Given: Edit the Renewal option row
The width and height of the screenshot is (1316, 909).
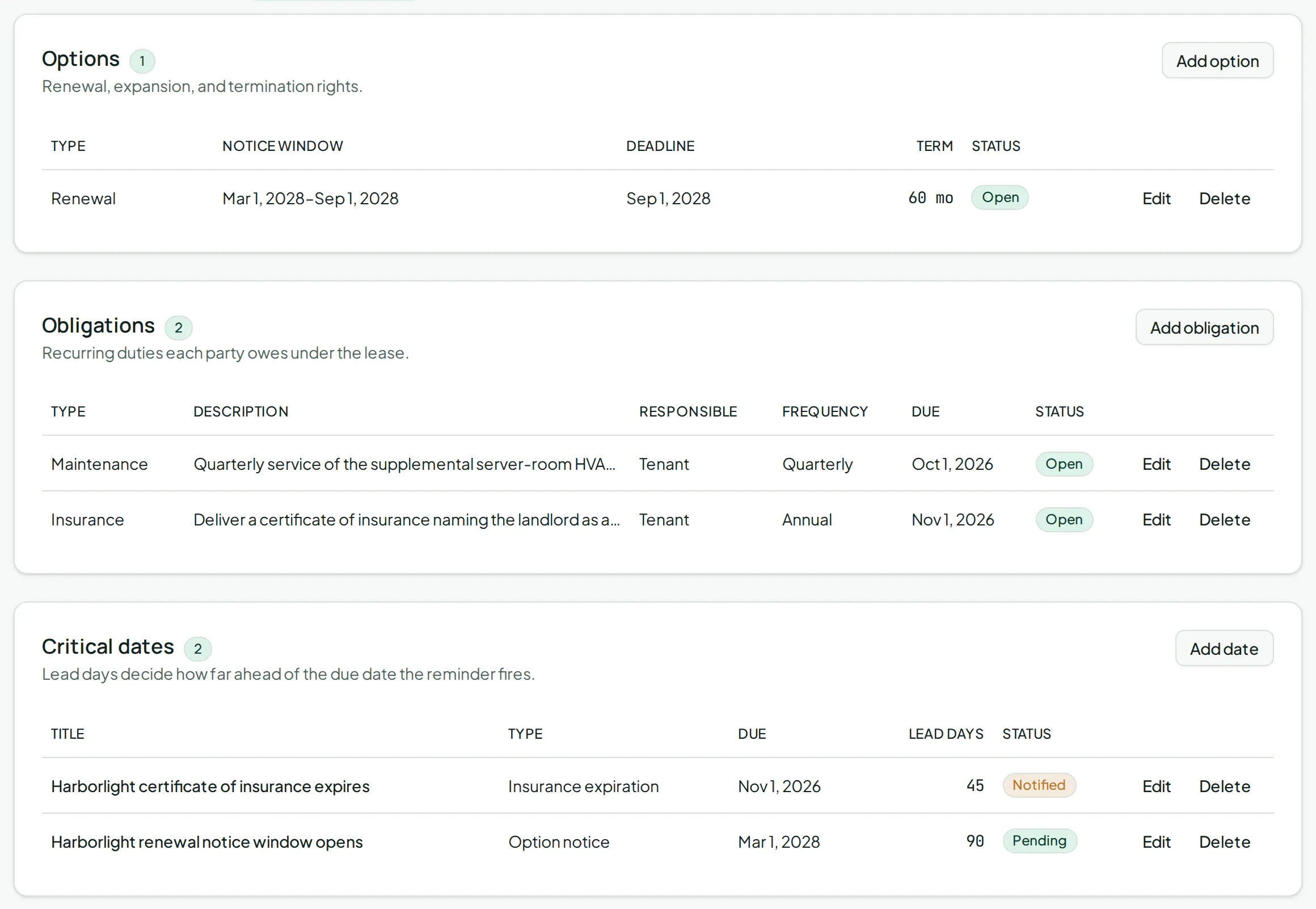Looking at the screenshot, I should pyautogui.click(x=1156, y=198).
